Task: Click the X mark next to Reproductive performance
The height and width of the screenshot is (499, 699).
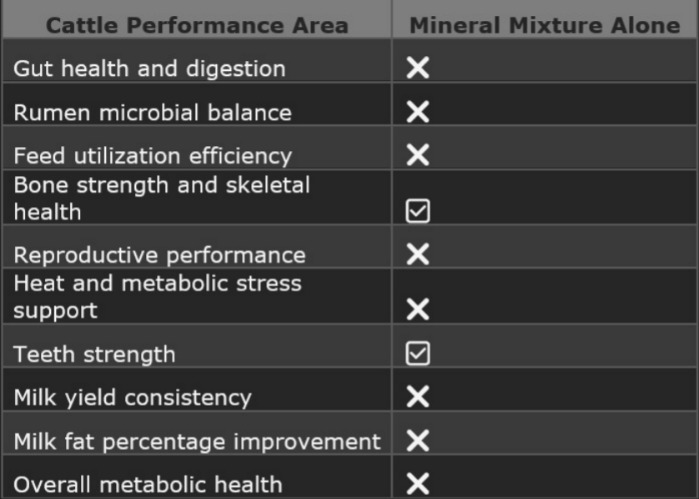Action: (x=417, y=254)
